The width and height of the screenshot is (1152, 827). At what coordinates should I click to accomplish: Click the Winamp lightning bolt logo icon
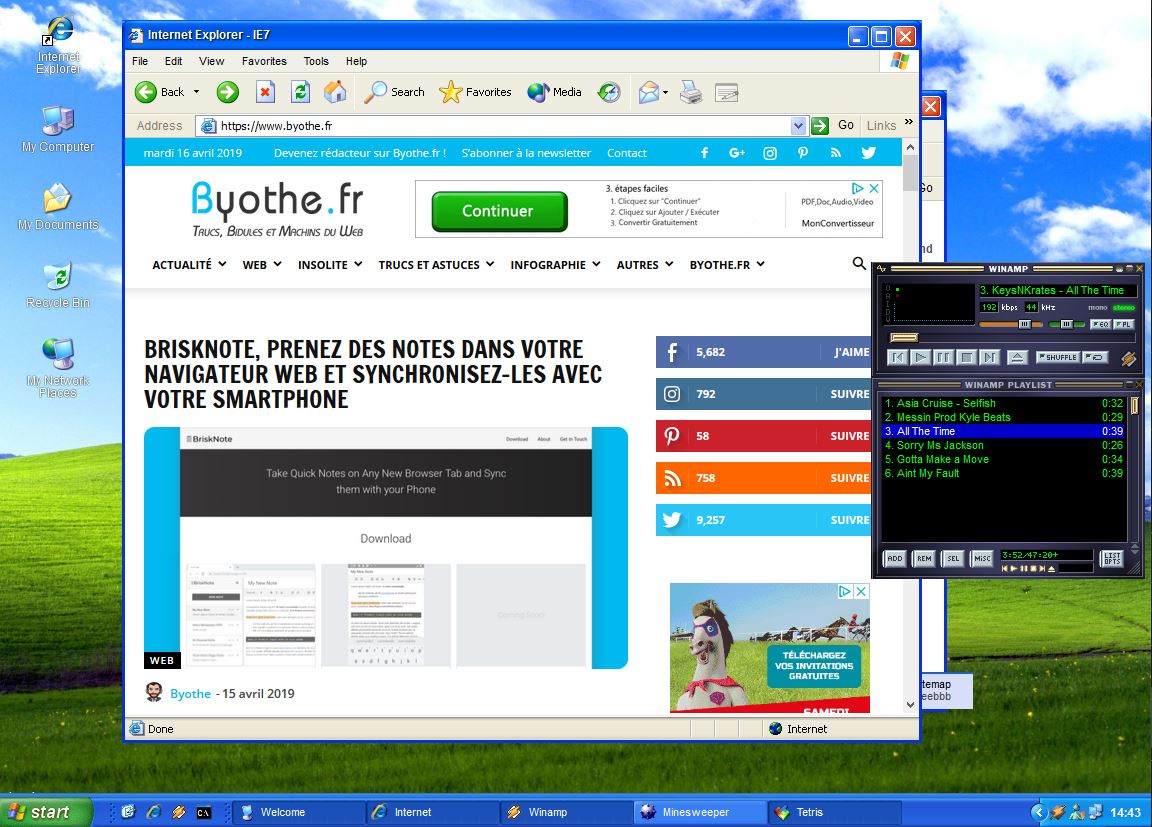tap(1128, 358)
